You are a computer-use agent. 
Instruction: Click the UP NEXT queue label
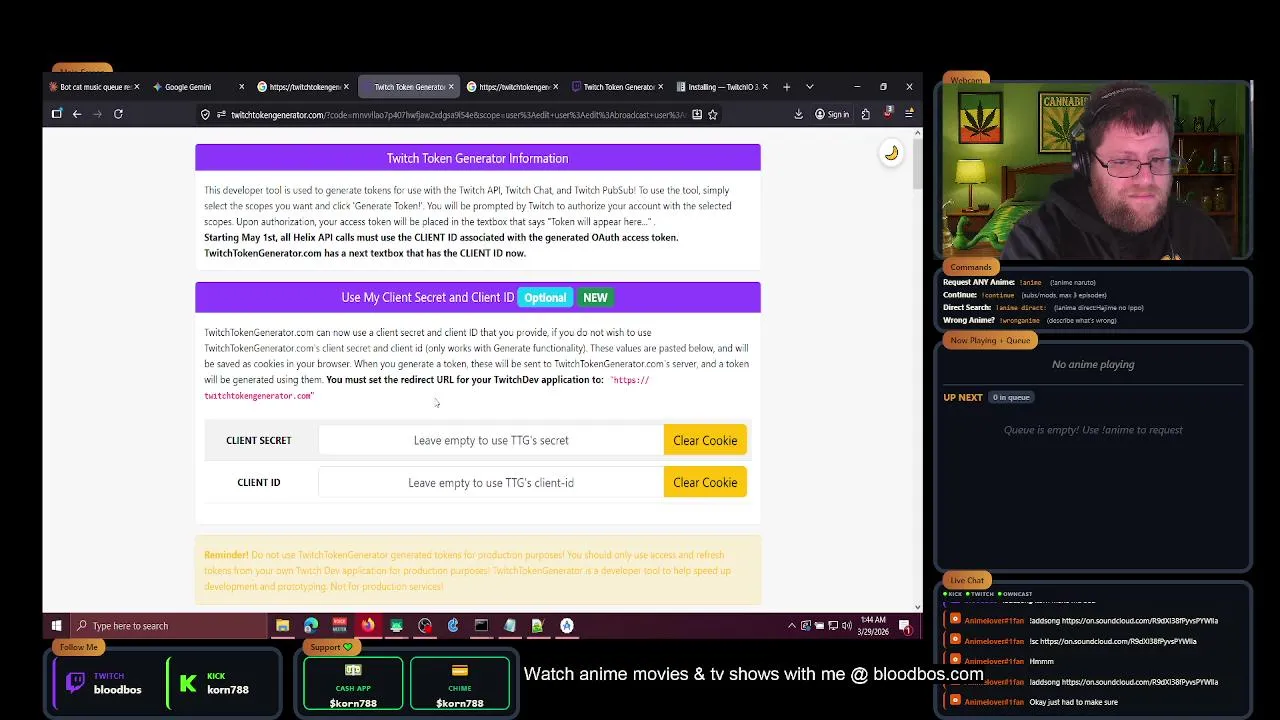click(963, 397)
